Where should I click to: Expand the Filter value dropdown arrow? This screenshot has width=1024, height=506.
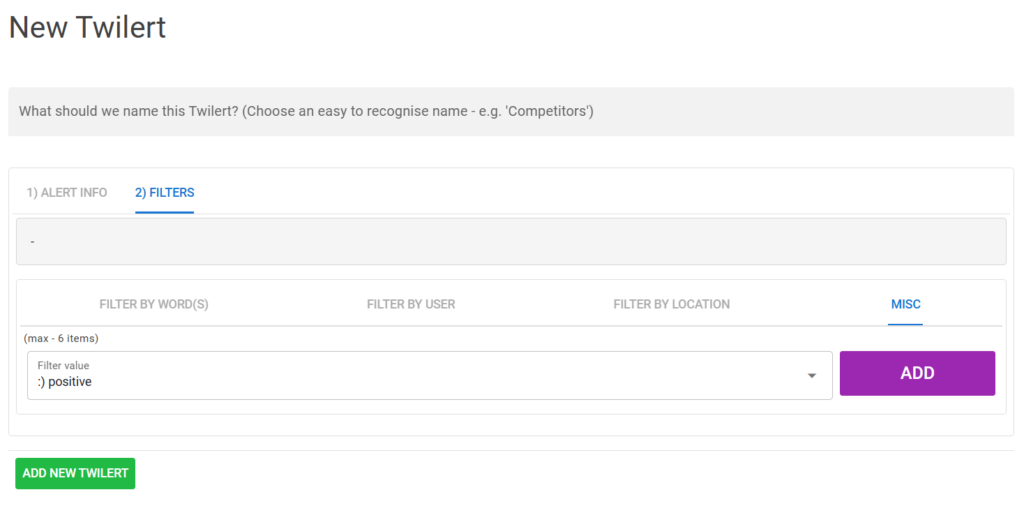(x=812, y=376)
